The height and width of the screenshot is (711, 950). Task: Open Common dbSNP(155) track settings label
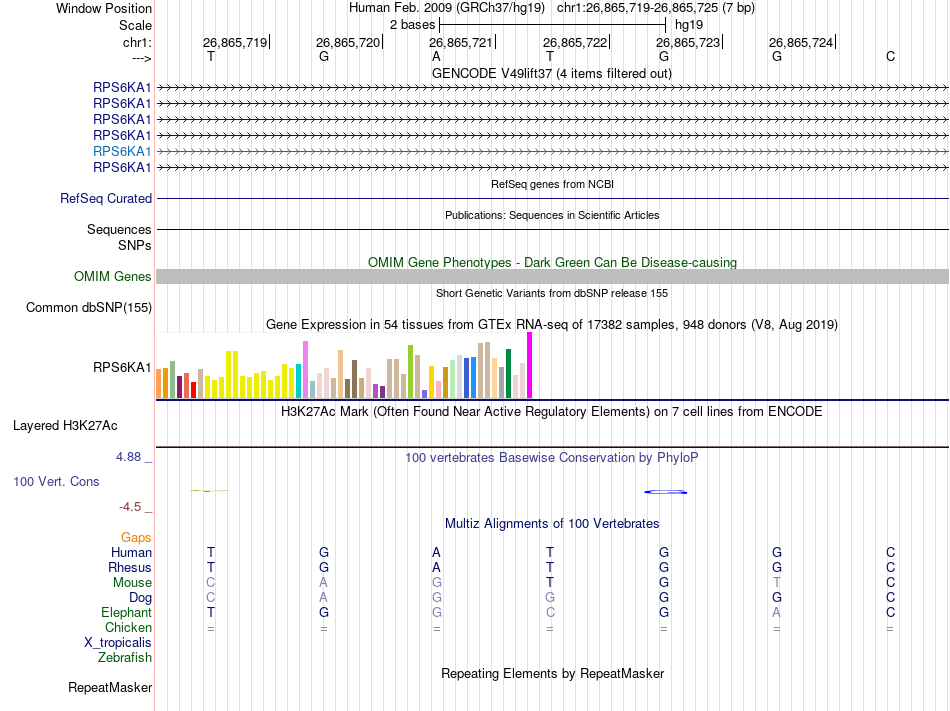tap(88, 308)
